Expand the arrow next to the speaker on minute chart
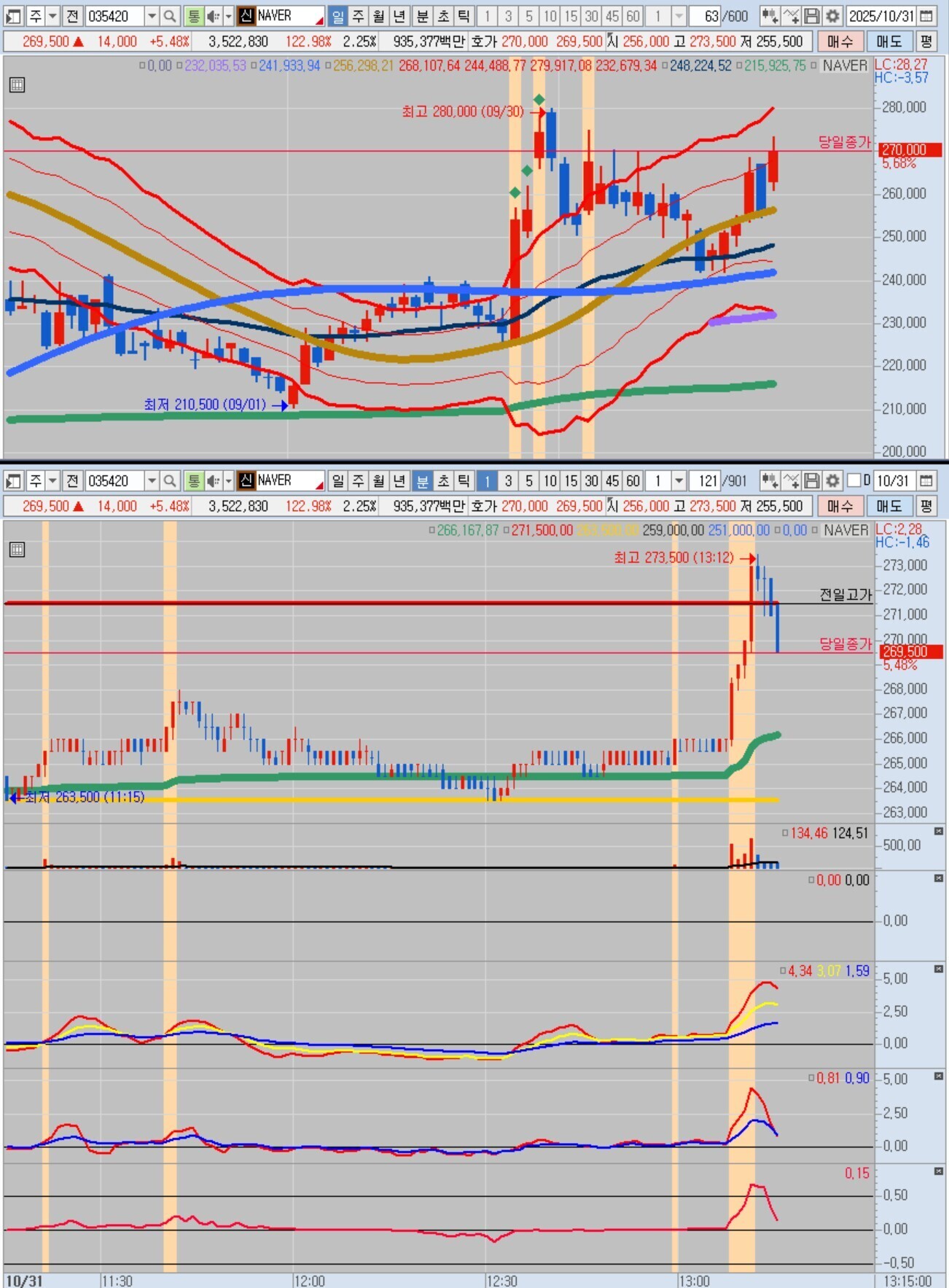 [x=228, y=481]
